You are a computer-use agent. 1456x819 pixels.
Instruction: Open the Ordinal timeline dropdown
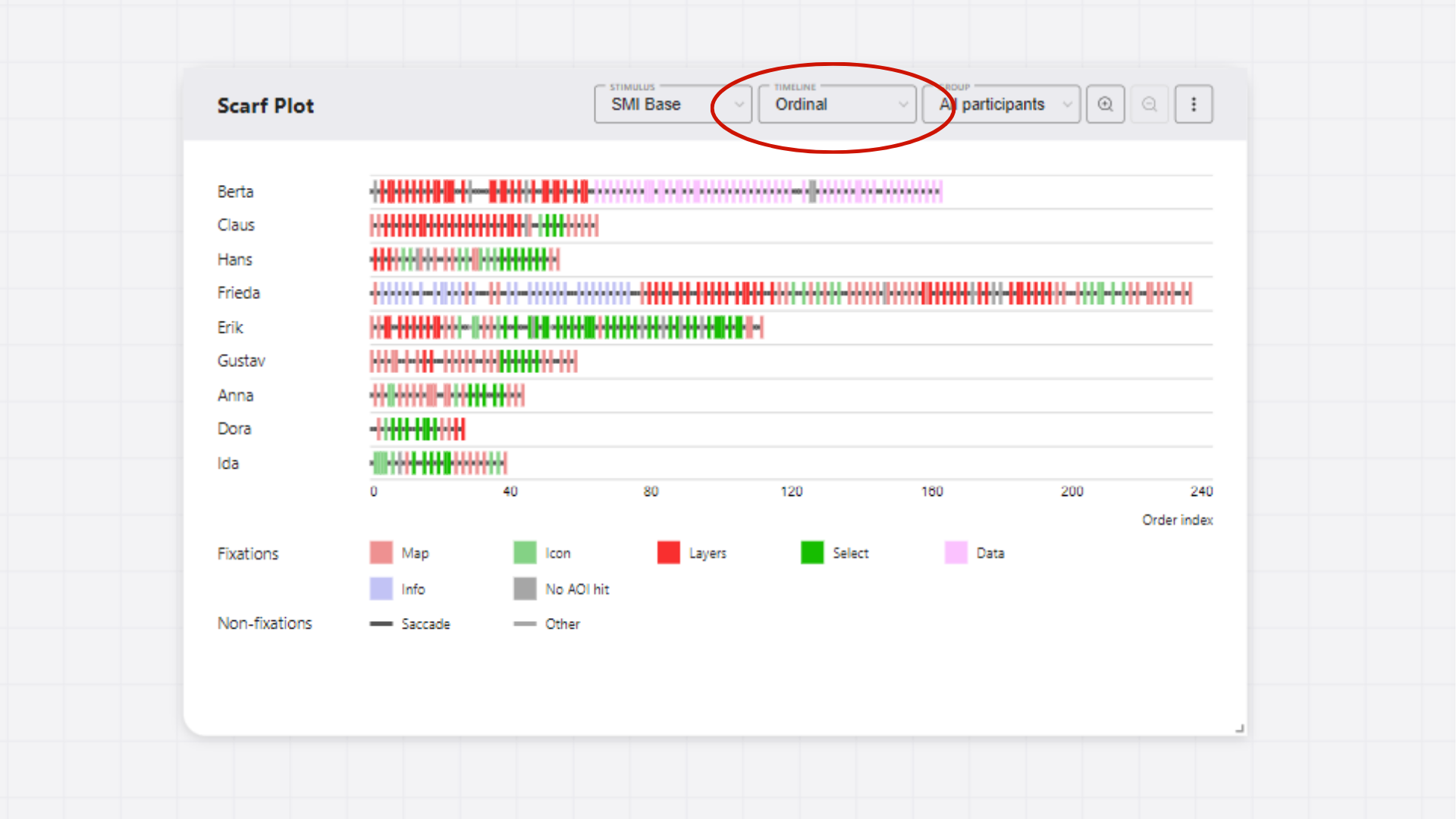[x=837, y=105]
